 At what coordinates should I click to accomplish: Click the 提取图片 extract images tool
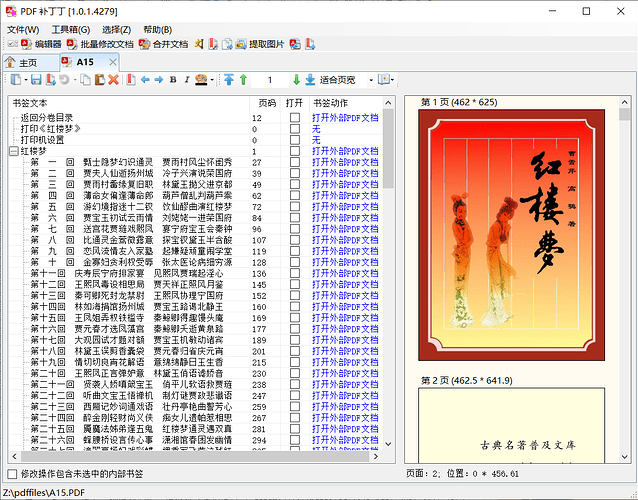(260, 44)
